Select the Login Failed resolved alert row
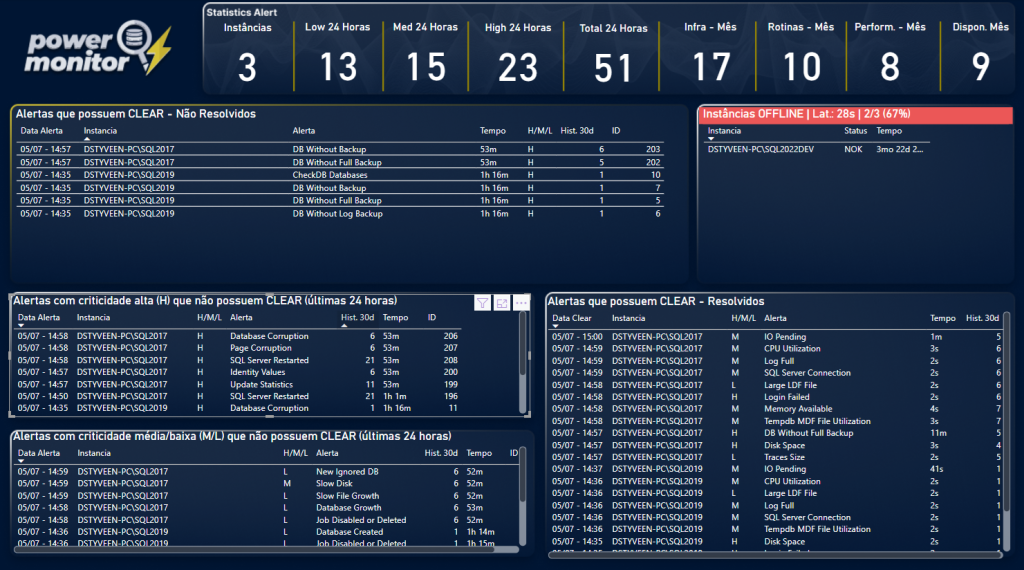Image resolution: width=1024 pixels, height=570 pixels. 787,397
